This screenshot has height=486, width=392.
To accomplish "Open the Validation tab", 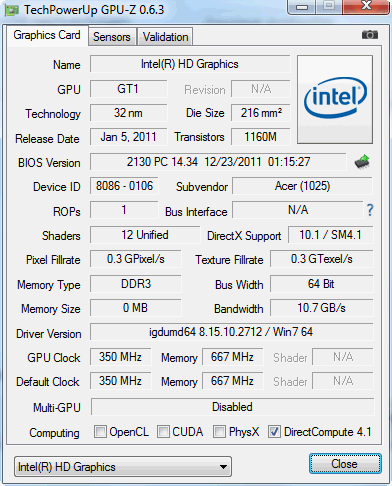I will coord(165,37).
